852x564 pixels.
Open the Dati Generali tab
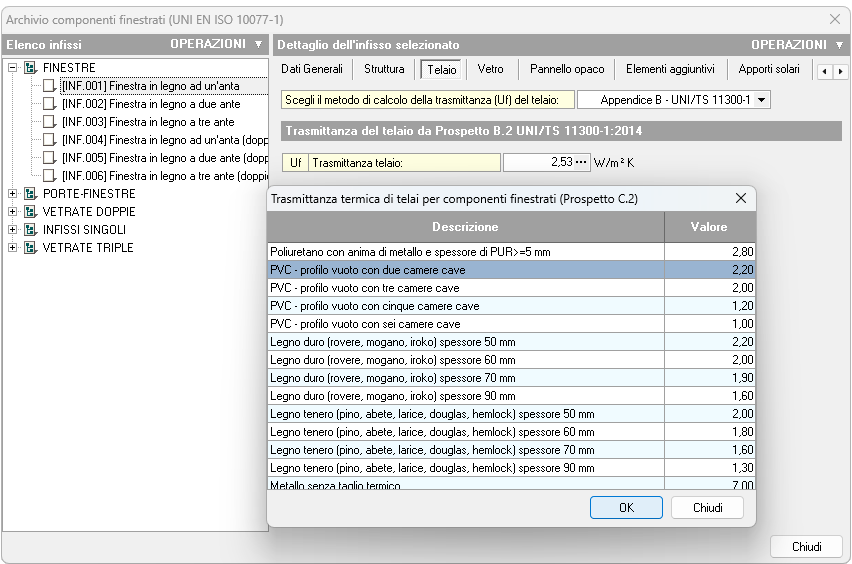pos(312,69)
